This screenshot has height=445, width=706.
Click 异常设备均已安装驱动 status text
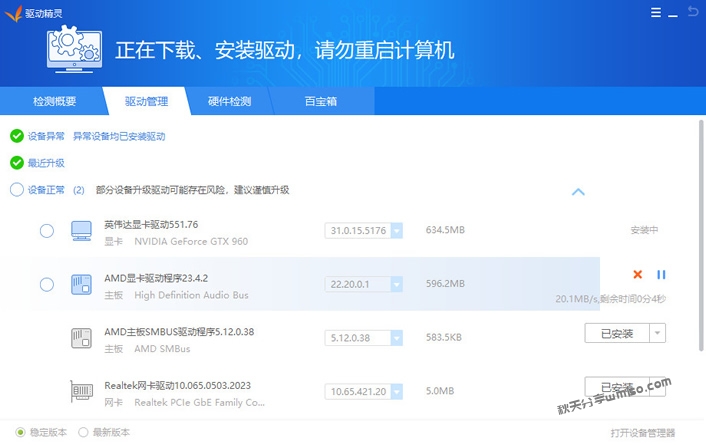pos(119,136)
